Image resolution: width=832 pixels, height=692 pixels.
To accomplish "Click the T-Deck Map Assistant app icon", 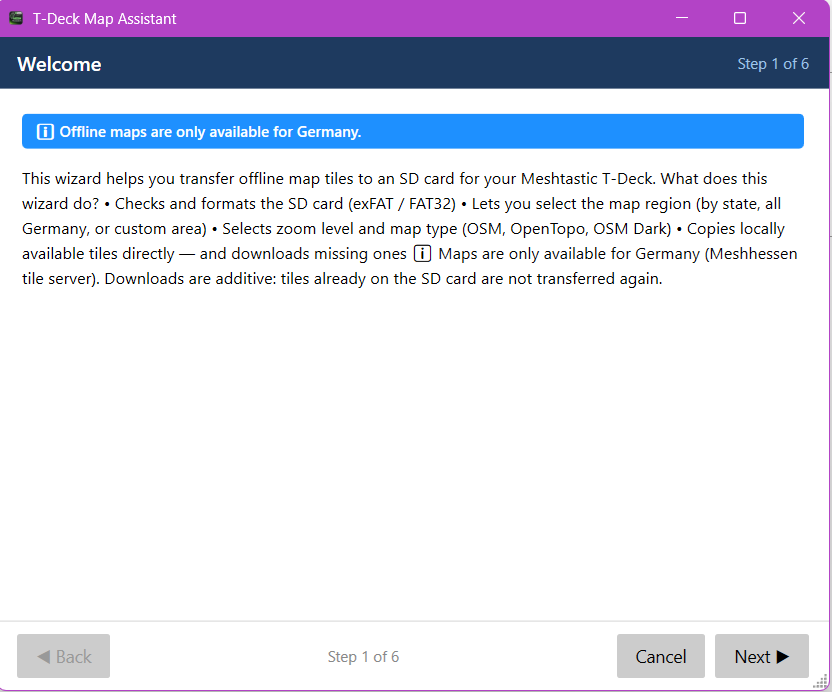I will click(x=16, y=18).
